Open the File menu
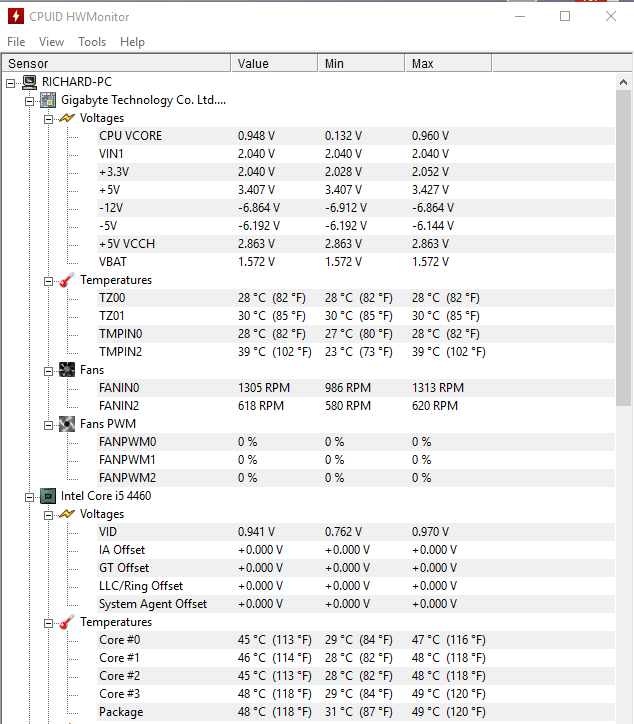Screen dimensions: 634x724 coord(16,42)
